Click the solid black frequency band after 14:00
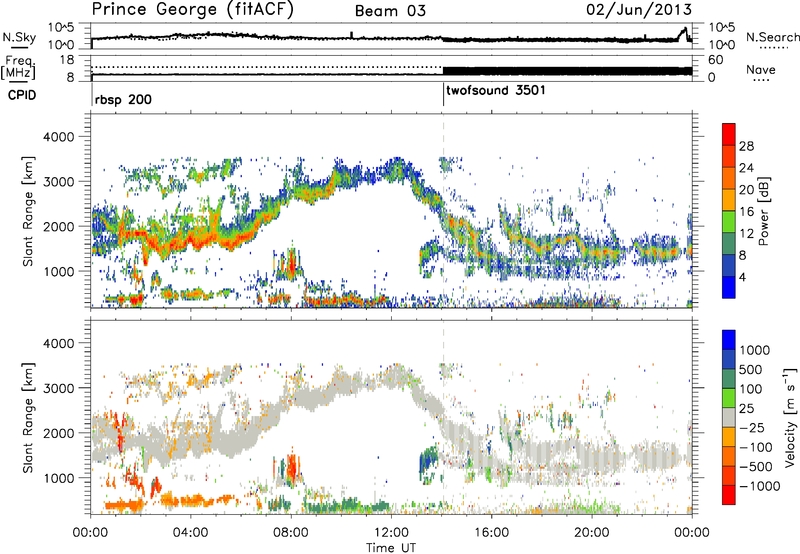 pos(567,71)
